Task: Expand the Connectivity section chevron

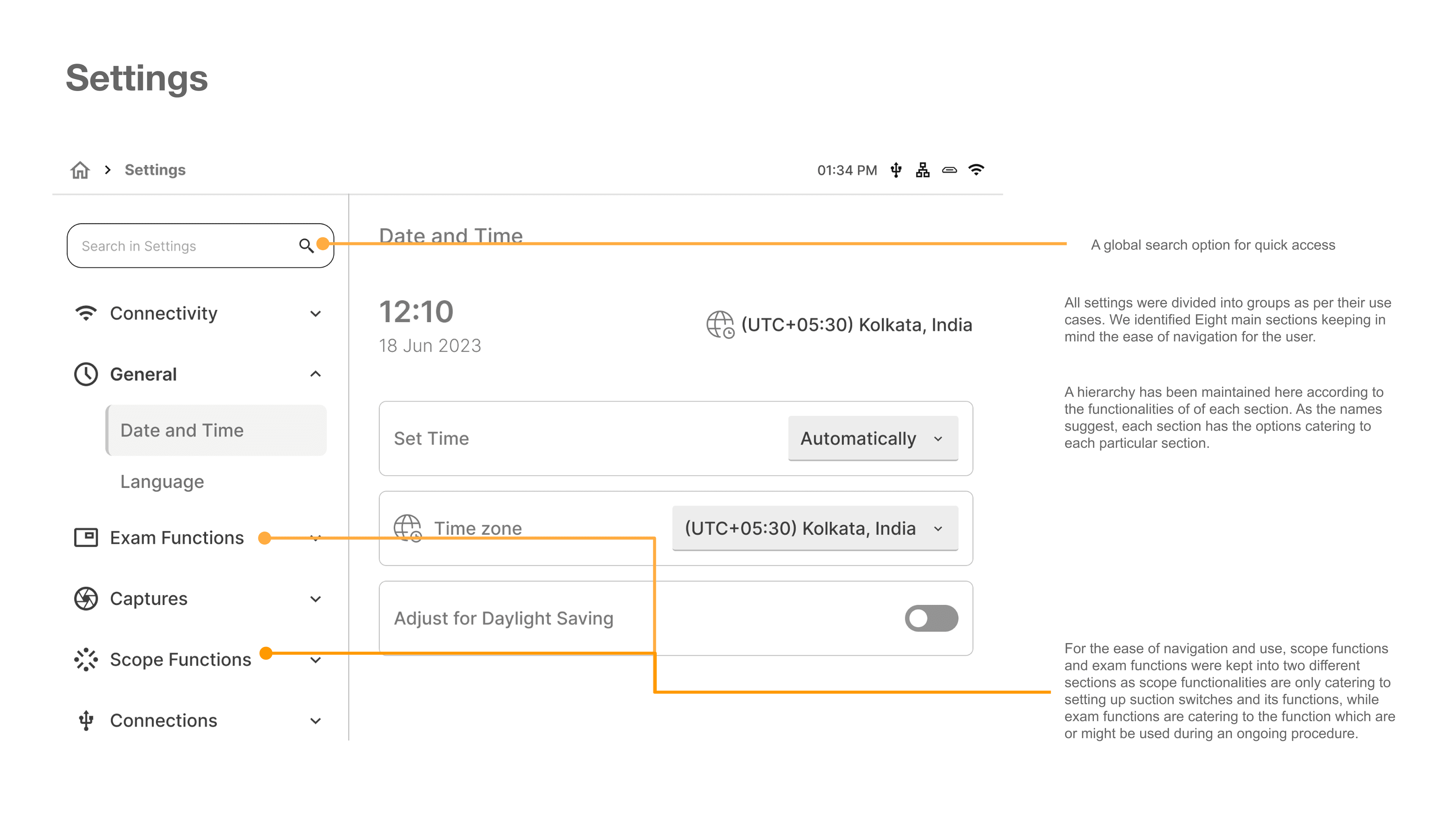Action: tap(316, 314)
